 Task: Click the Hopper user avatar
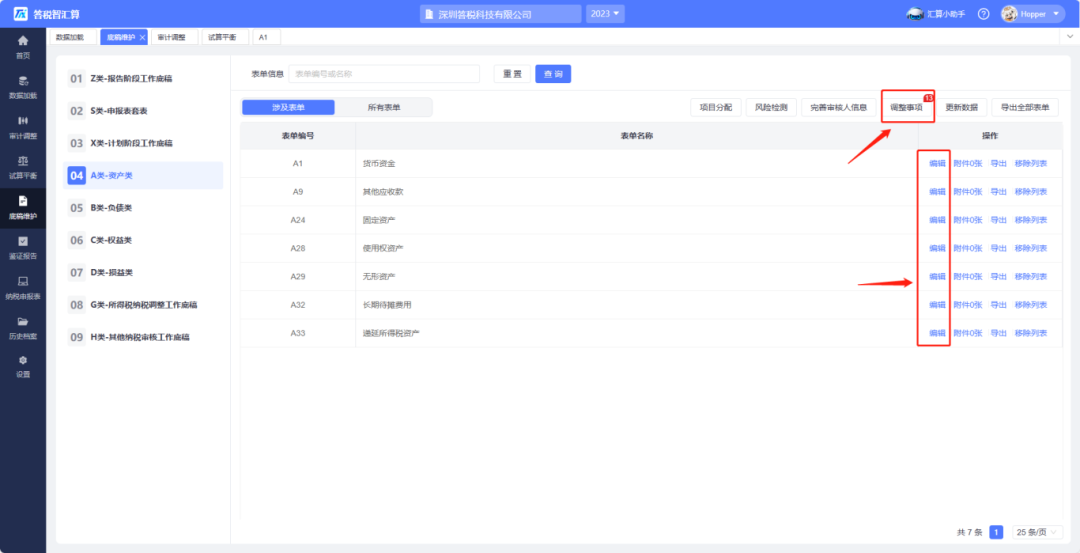click(1009, 14)
